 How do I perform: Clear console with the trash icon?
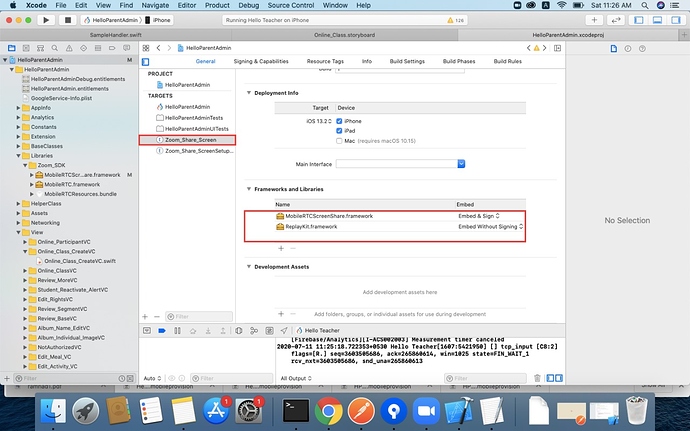pyautogui.click(x=537, y=378)
